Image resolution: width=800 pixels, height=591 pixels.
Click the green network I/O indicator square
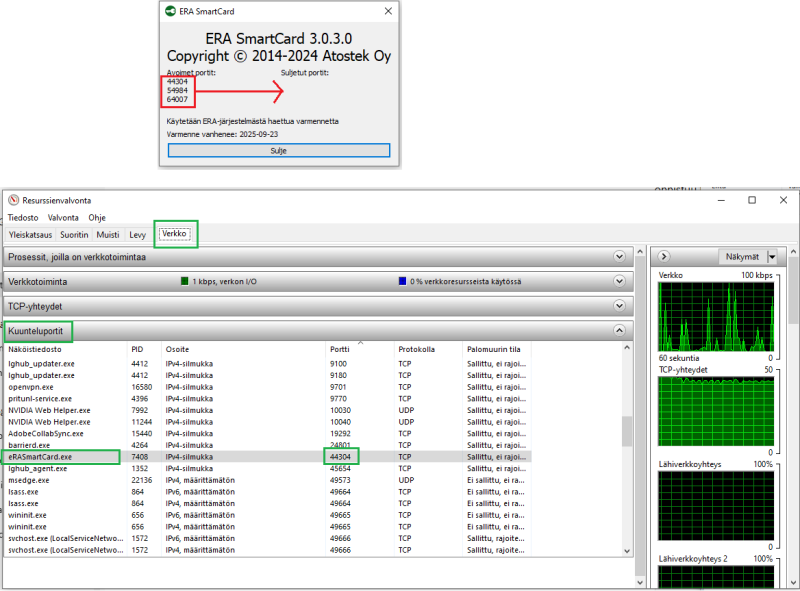pos(184,282)
